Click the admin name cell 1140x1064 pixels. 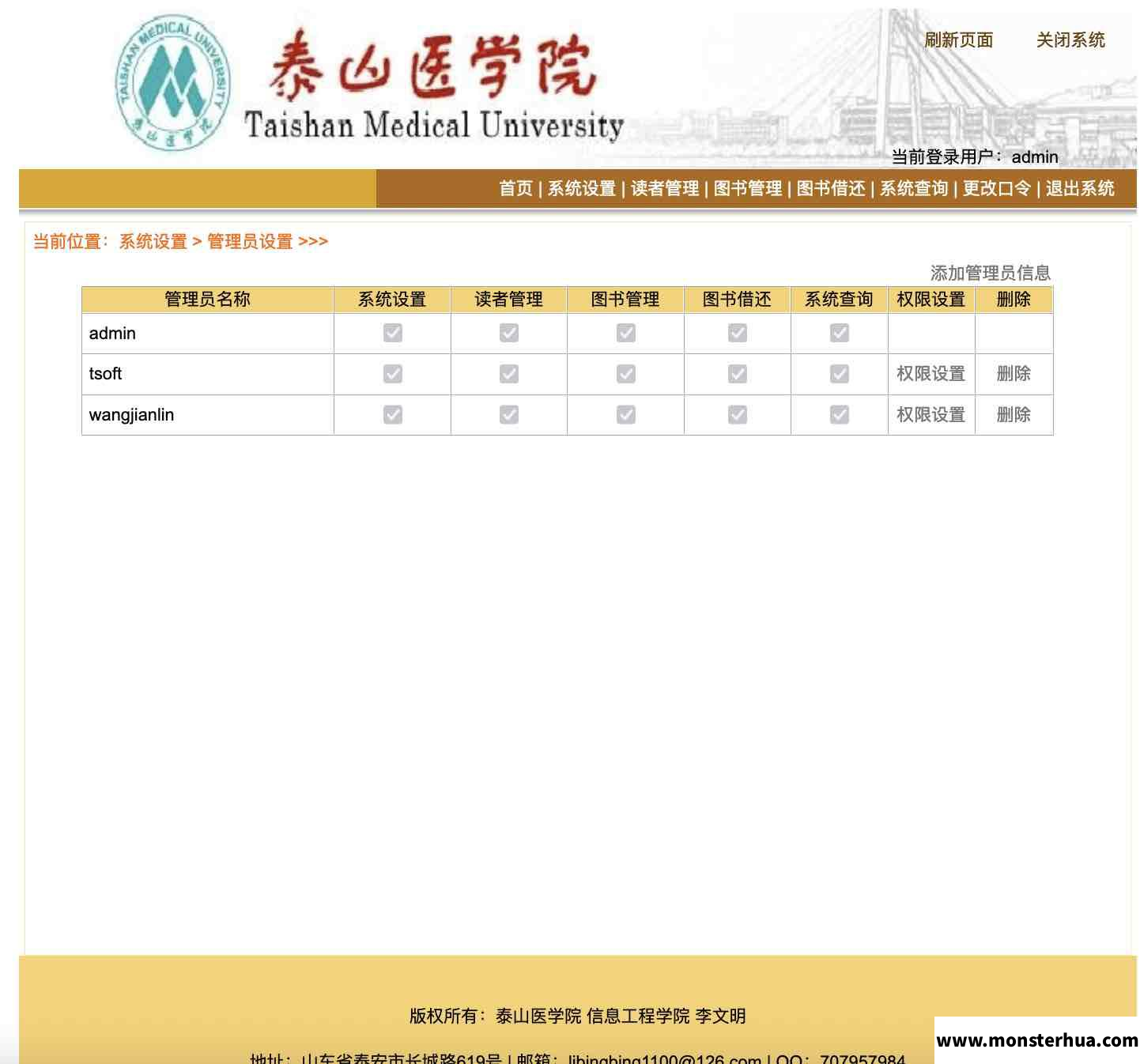[x=208, y=334]
